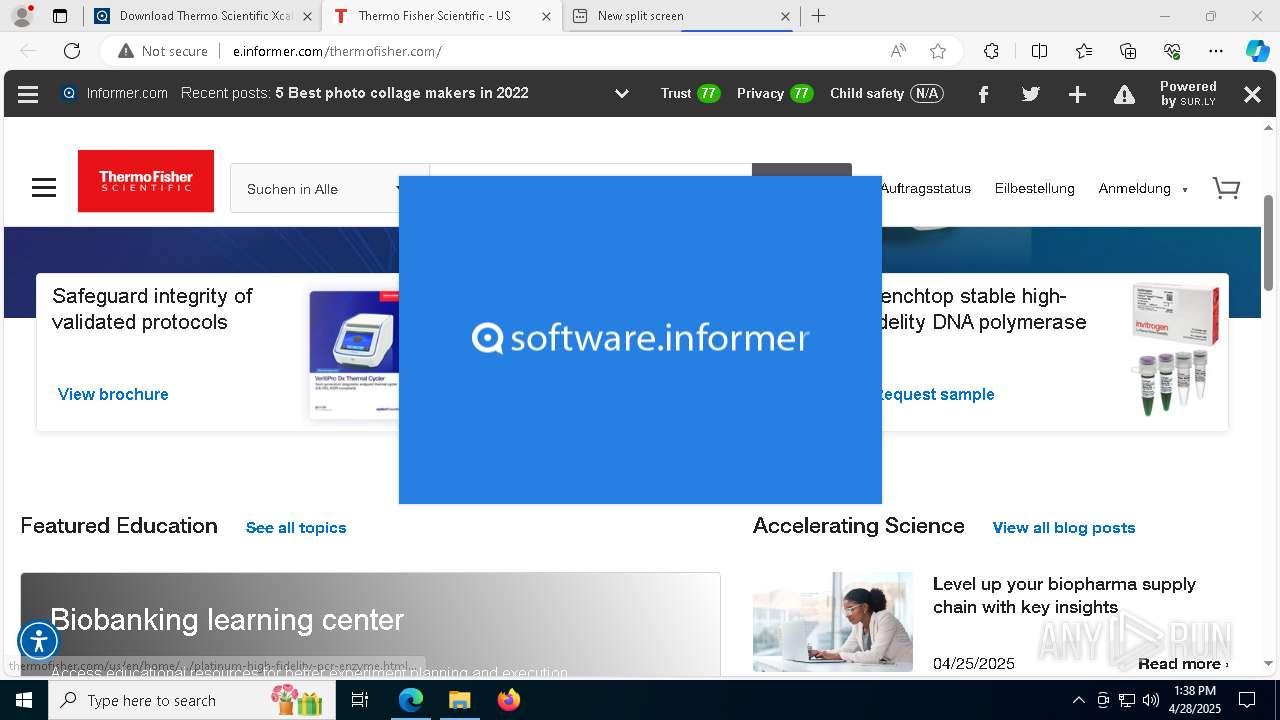
Task: Click the Windows Start button
Action: (x=24, y=700)
